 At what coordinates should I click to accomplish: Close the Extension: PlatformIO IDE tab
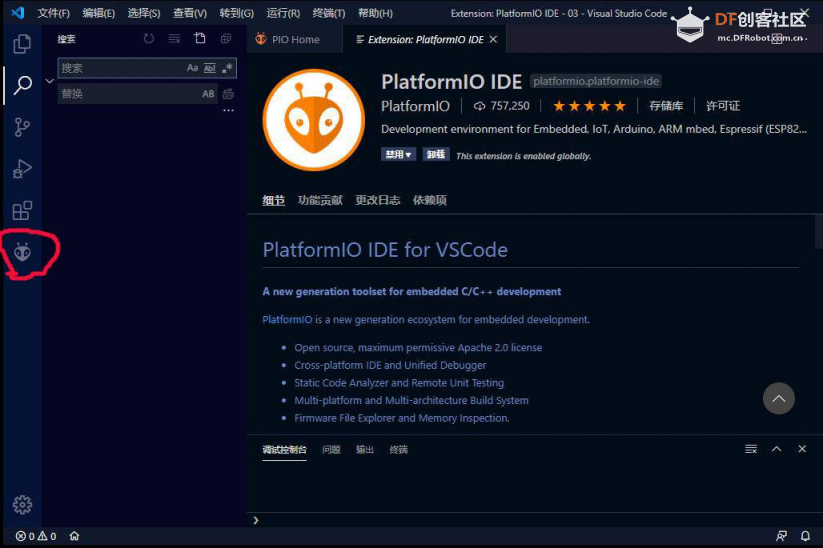(493, 39)
